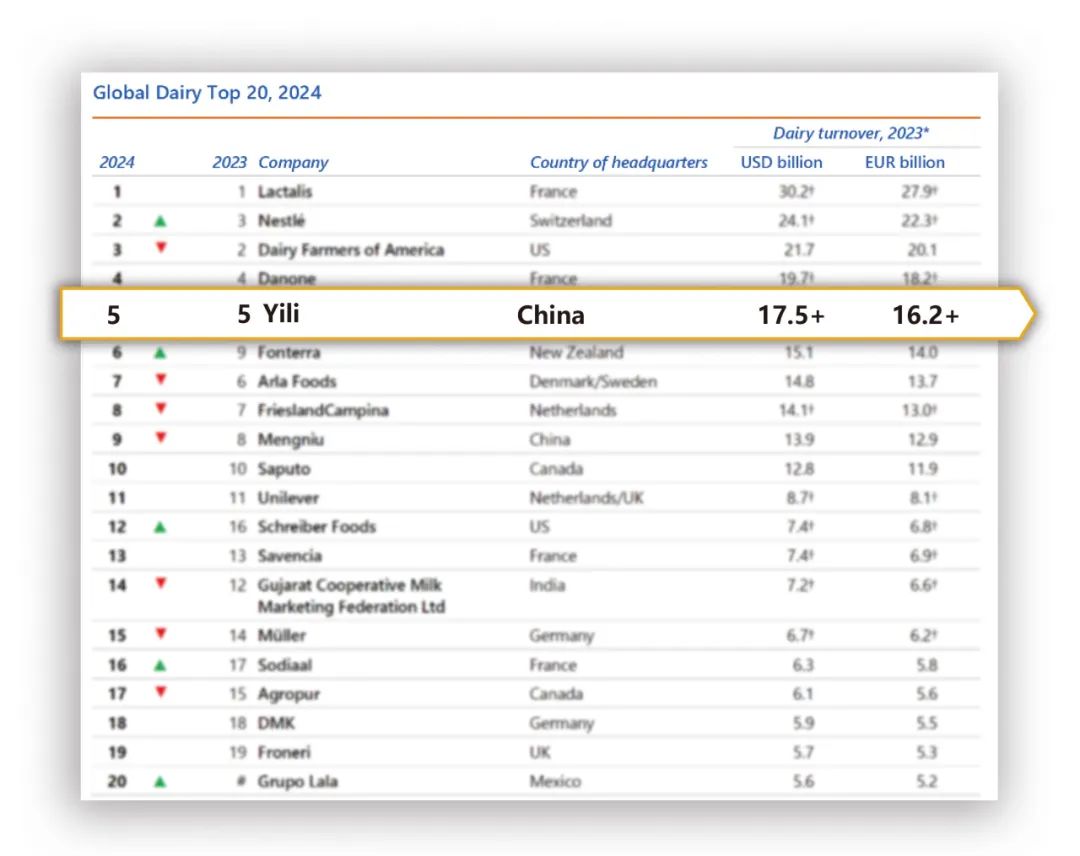Image resolution: width=1080 pixels, height=856 pixels.
Task: Select the Country of headquarters header
Action: point(618,163)
